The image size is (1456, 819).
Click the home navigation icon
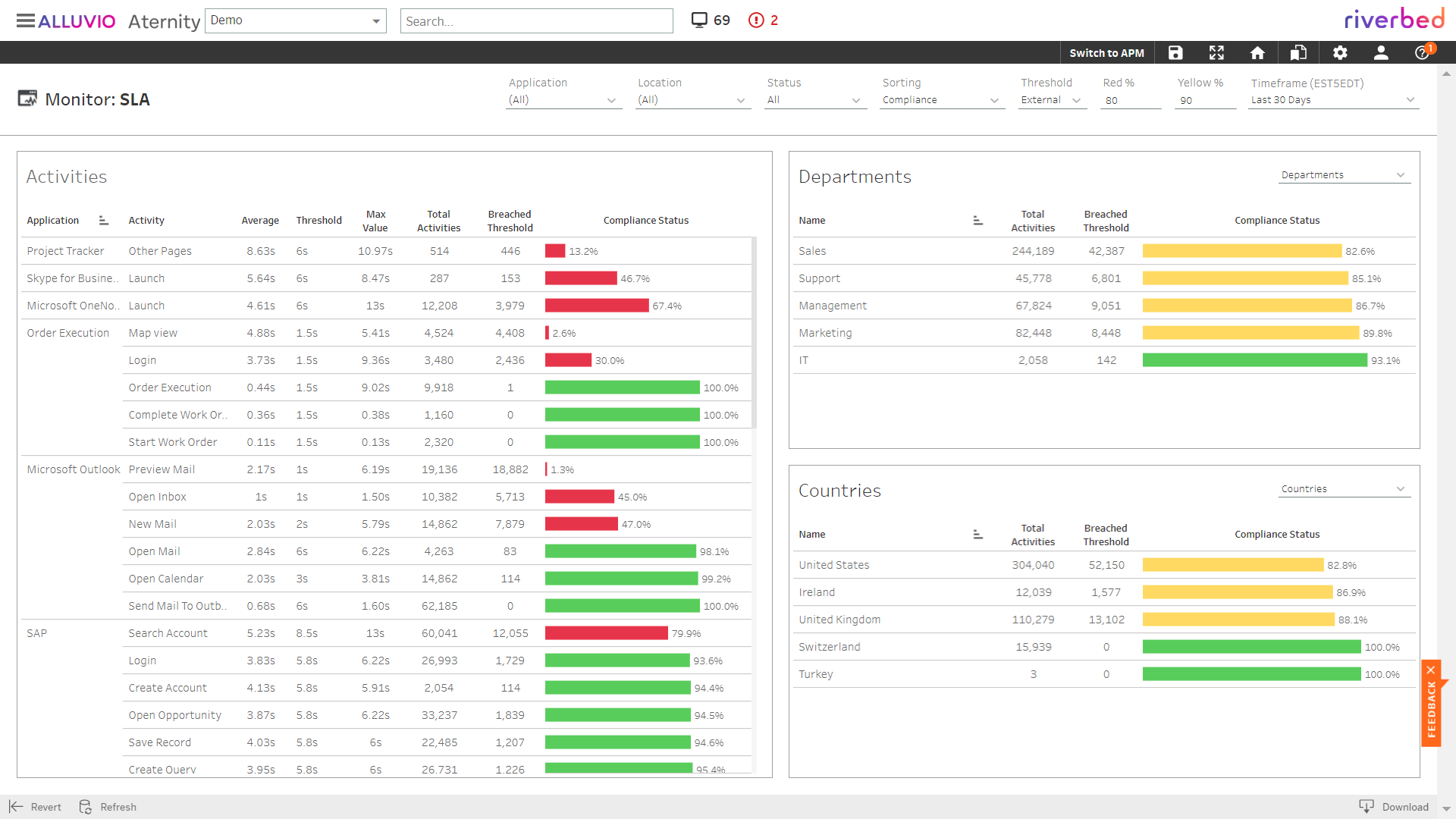coord(1258,52)
